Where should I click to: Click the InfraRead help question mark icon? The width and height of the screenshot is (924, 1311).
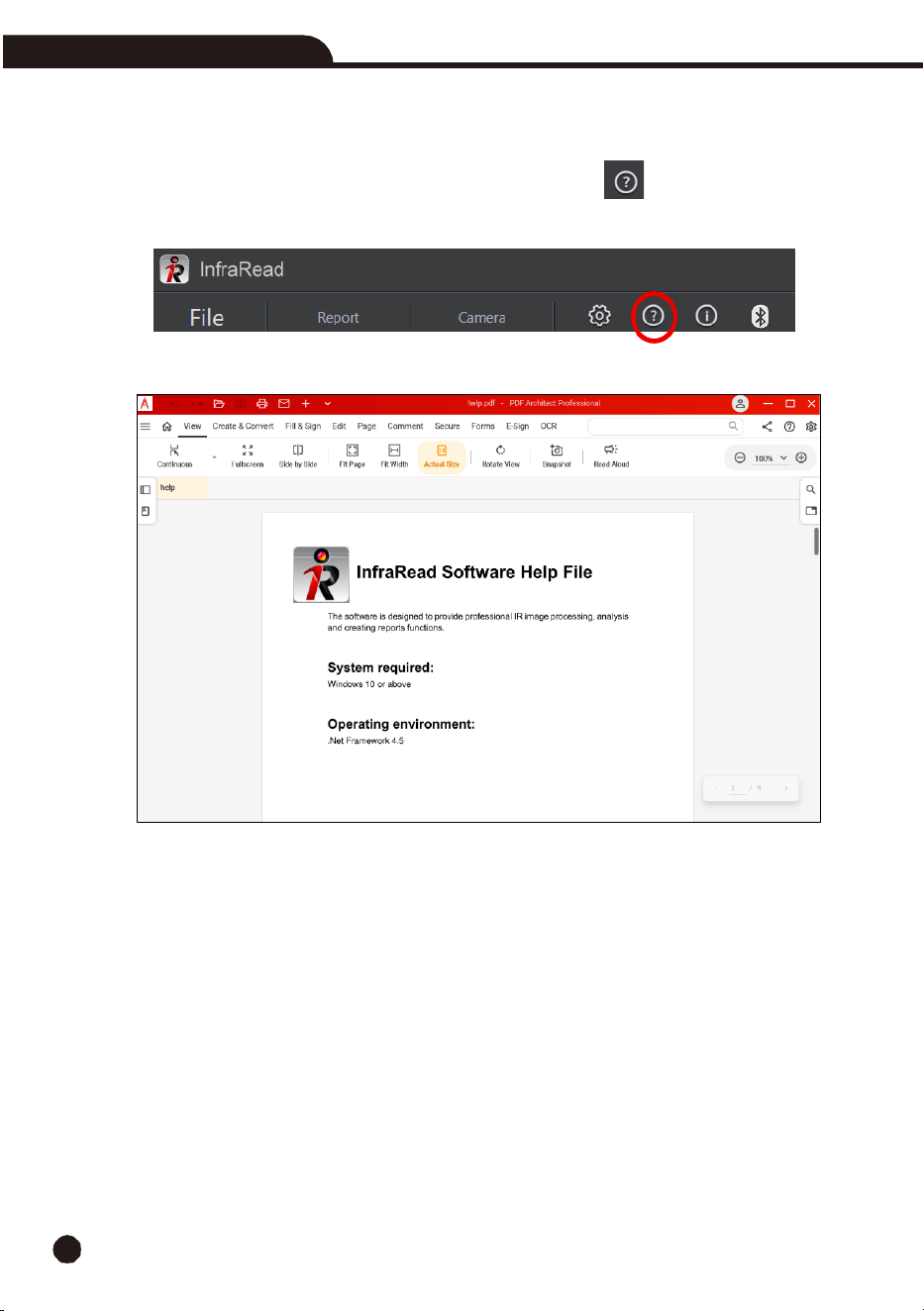pyautogui.click(x=654, y=315)
